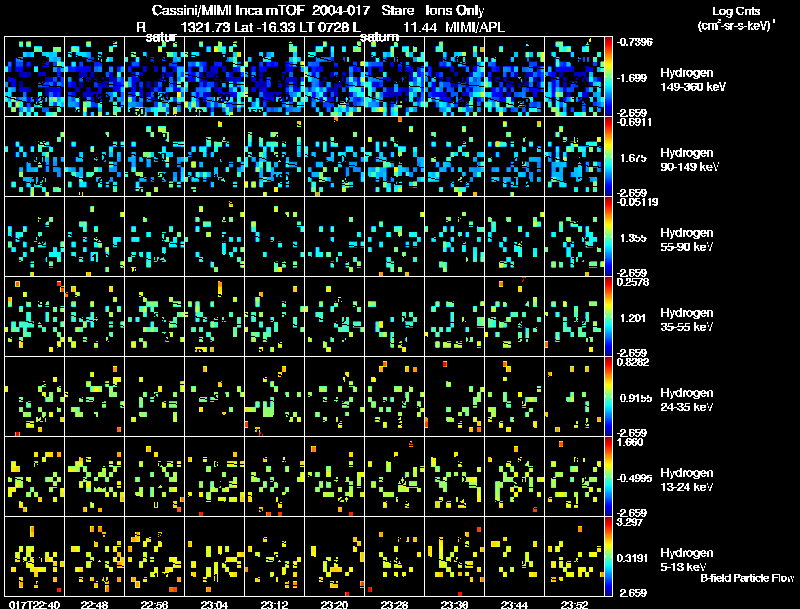Select the 'Hydrogen 24-35 keV' row label
Viewport: 800px width, 609px height.
point(687,400)
